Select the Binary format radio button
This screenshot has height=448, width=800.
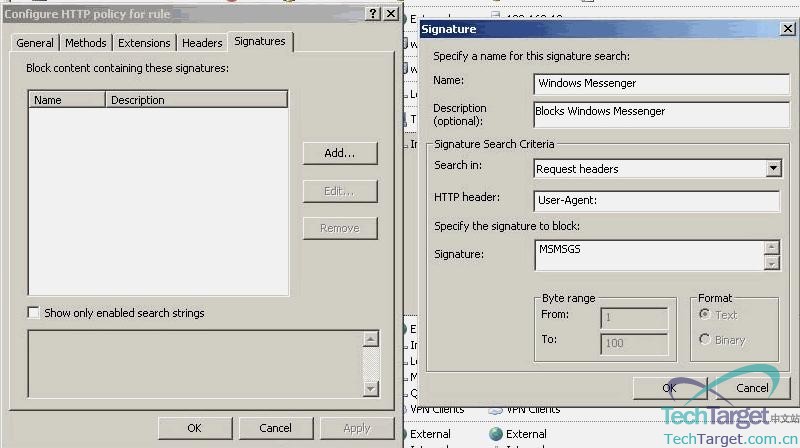(705, 340)
